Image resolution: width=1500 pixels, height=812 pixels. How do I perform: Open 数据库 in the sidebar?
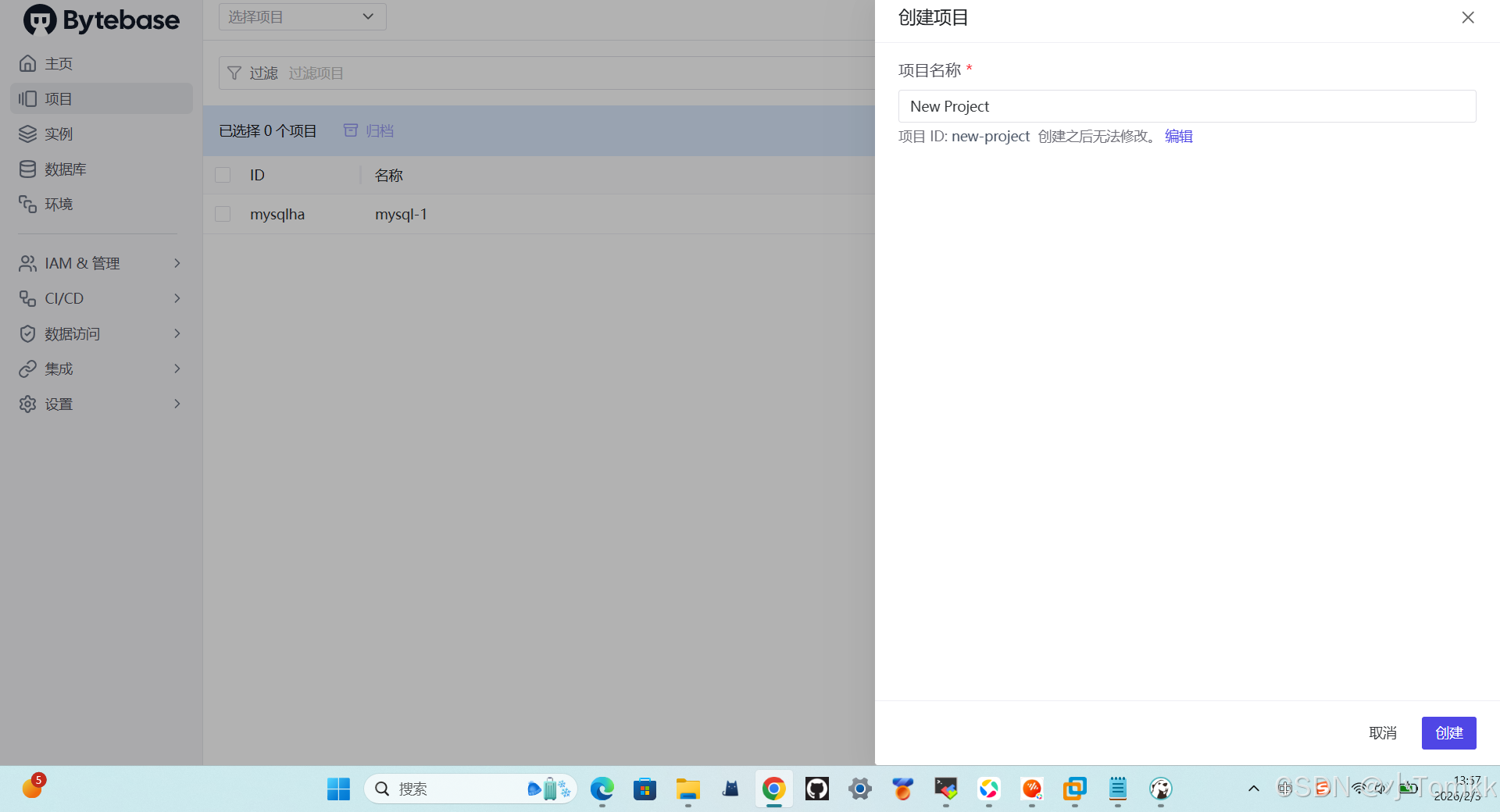102,169
